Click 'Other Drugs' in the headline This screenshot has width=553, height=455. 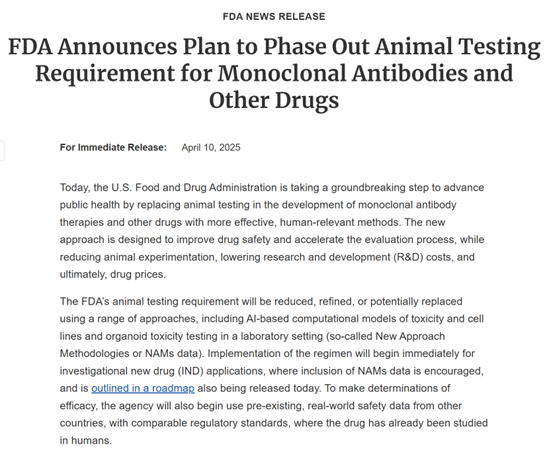(274, 100)
